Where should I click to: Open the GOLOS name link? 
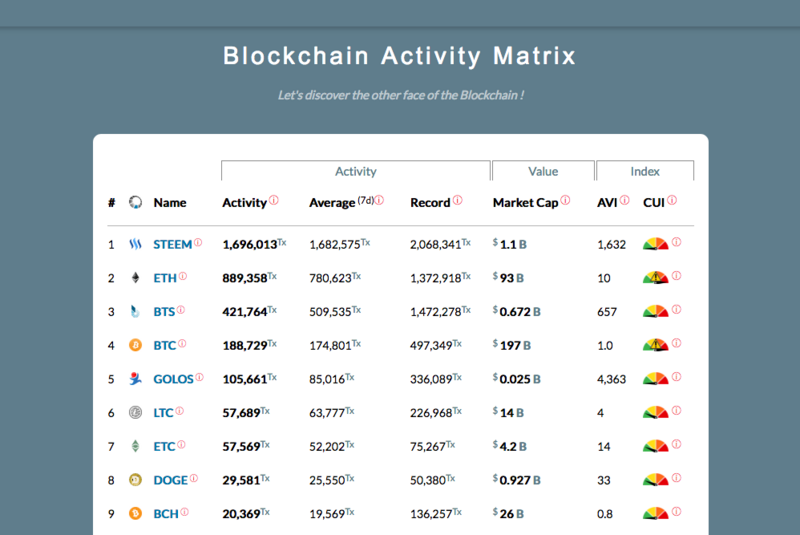(173, 379)
